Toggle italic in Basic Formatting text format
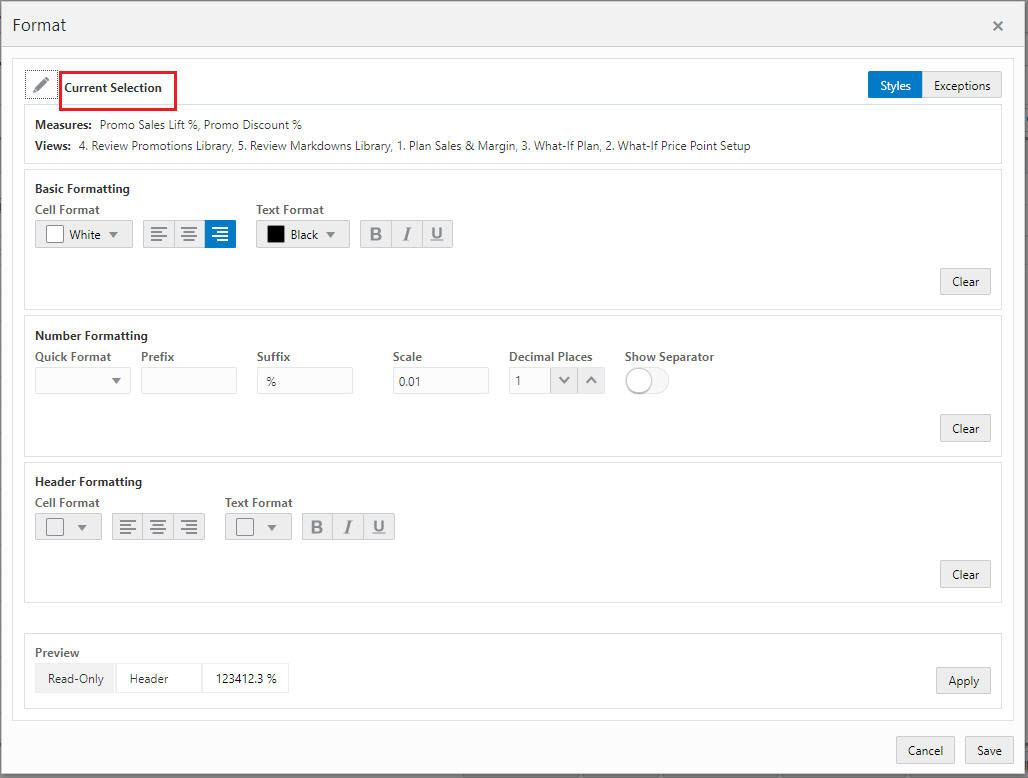This screenshot has width=1028, height=778. pyautogui.click(x=406, y=234)
